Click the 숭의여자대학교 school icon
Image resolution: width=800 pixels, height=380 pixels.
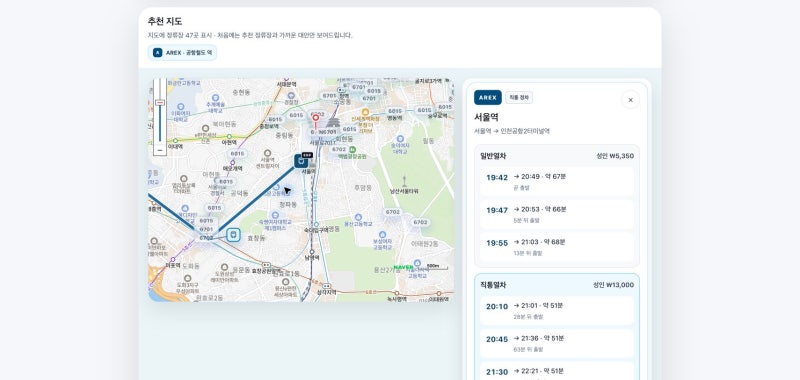[400, 138]
